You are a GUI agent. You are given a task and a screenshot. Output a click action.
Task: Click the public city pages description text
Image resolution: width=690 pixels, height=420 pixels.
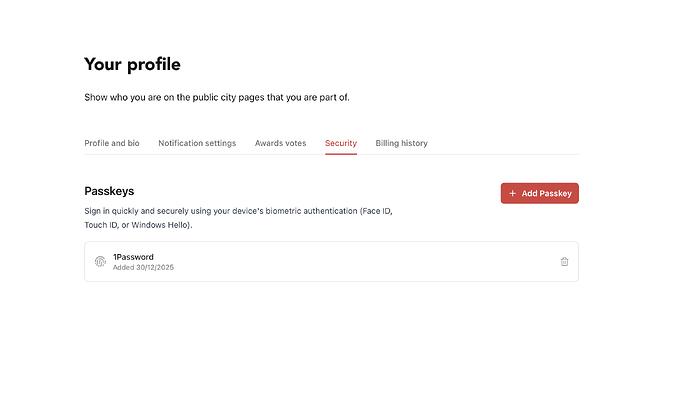coord(217,98)
